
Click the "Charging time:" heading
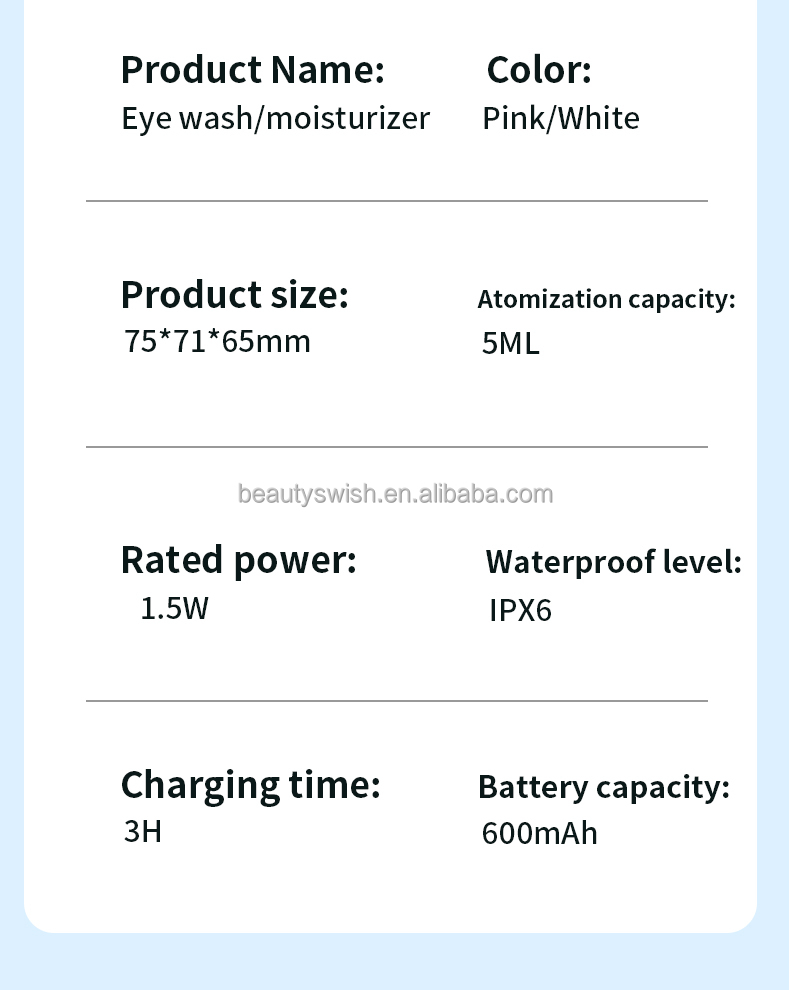pyautogui.click(x=250, y=785)
